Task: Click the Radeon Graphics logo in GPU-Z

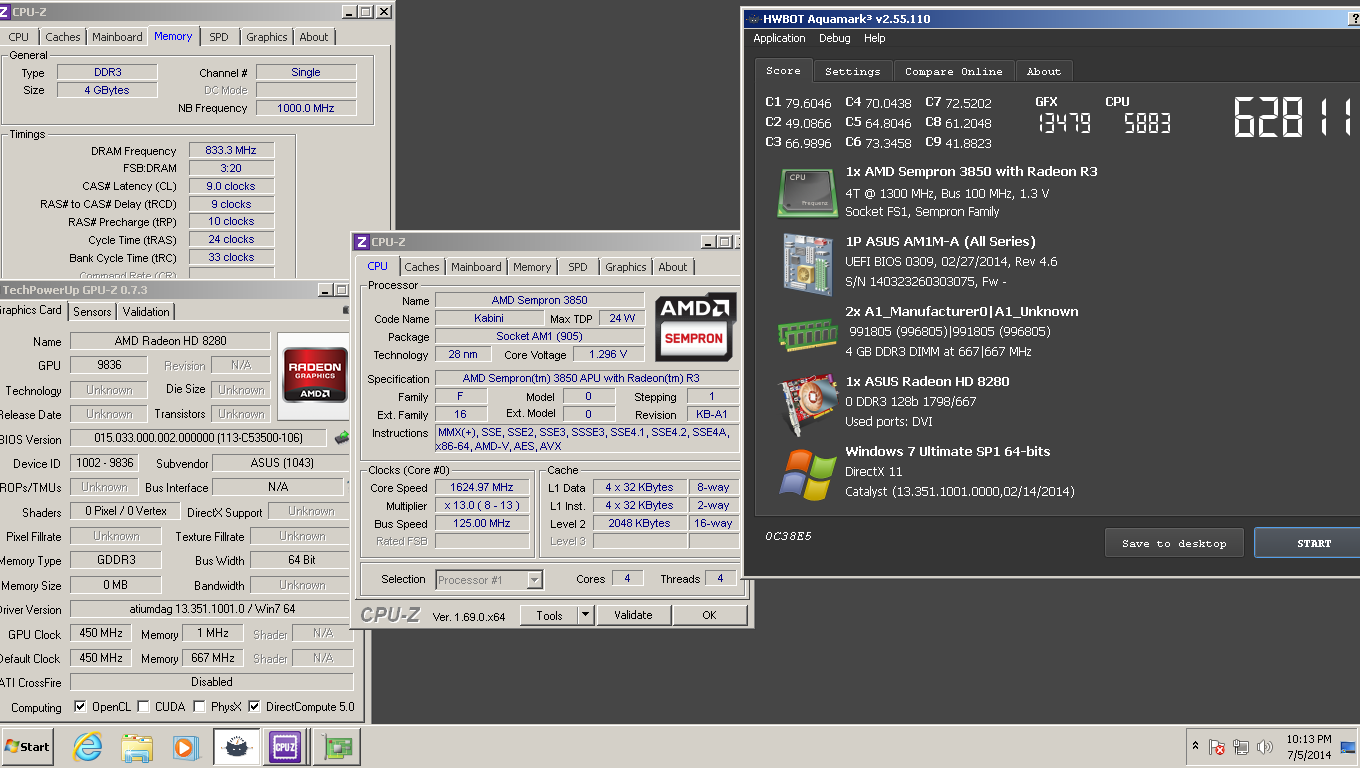Action: point(315,375)
